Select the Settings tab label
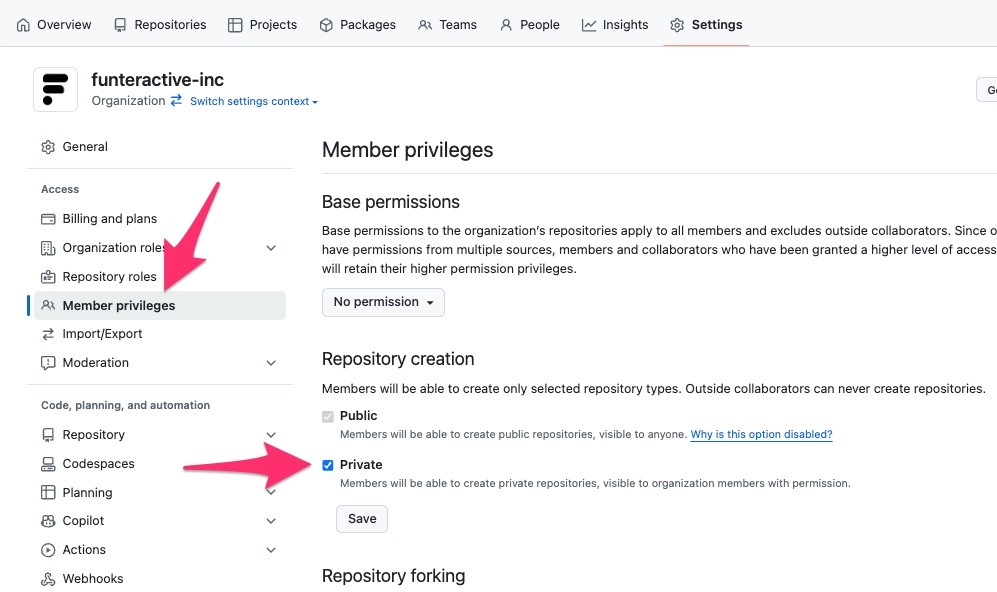This screenshot has height=592, width=997. pos(717,25)
